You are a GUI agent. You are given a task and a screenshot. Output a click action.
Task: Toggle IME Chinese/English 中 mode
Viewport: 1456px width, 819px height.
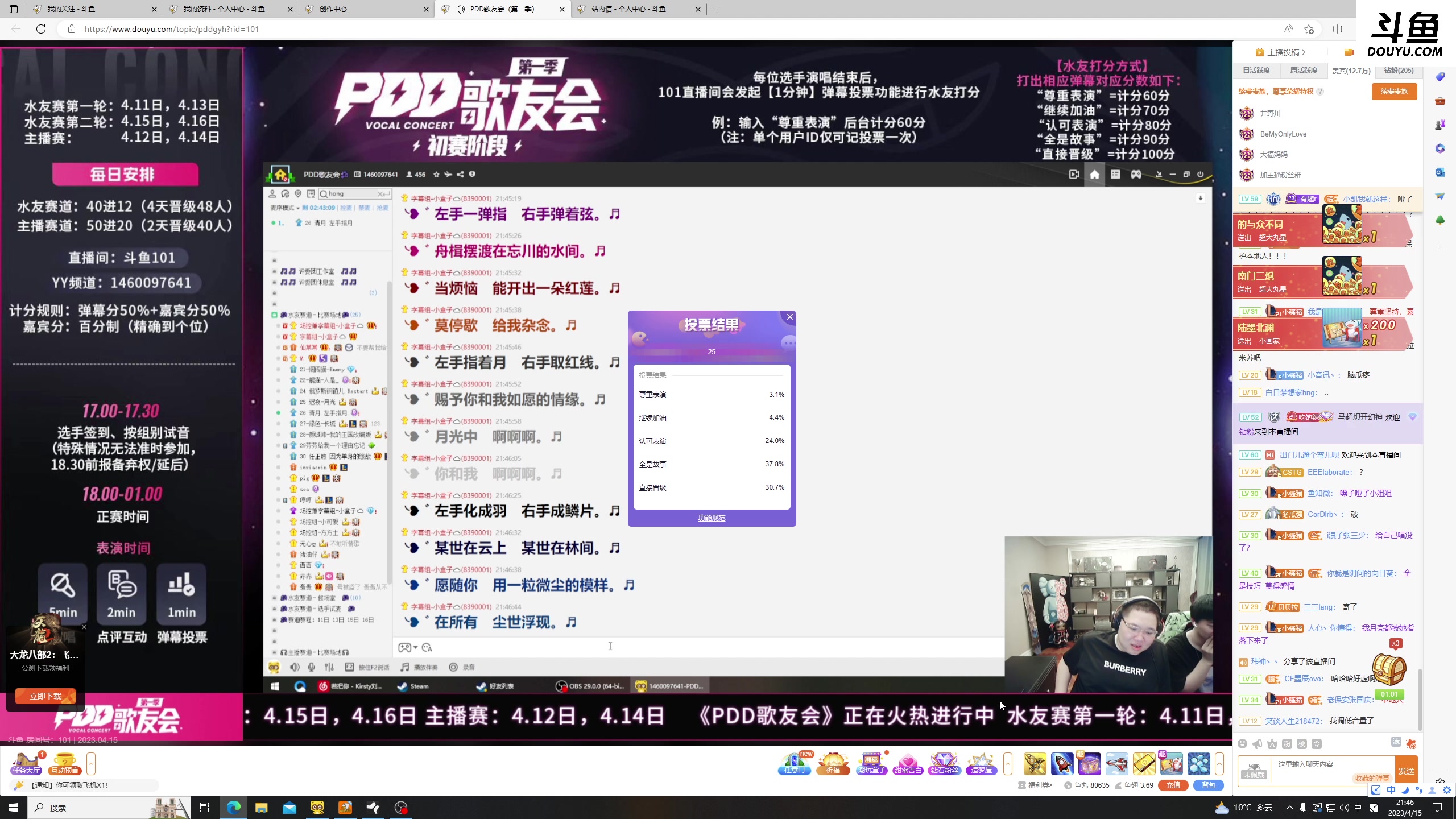pos(1391,790)
